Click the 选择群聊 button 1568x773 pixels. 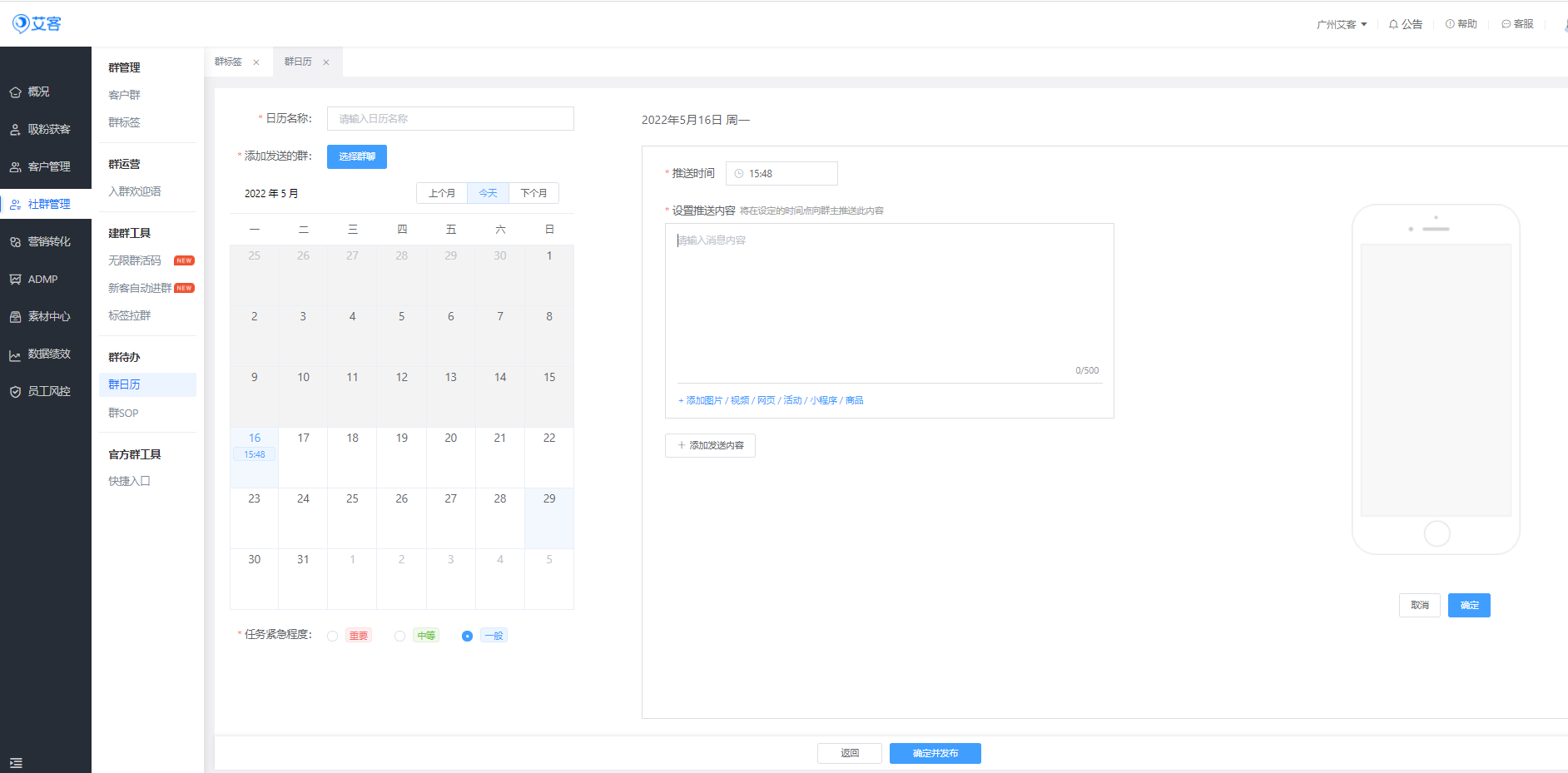pyautogui.click(x=356, y=156)
